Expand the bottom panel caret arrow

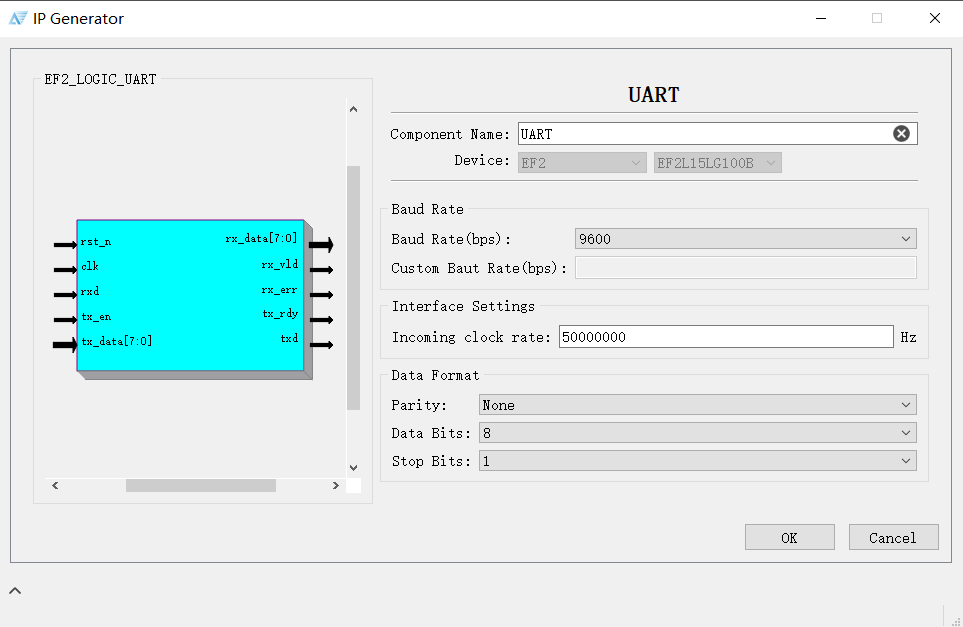[x=15, y=591]
